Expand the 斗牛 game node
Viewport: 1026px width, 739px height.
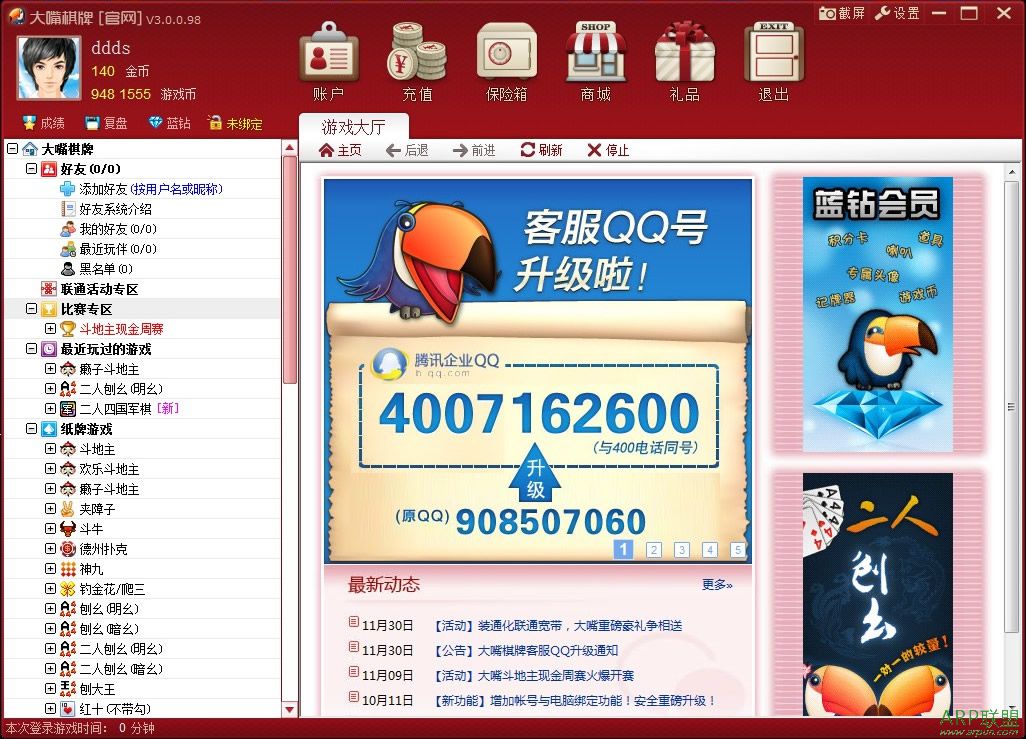click(x=50, y=528)
